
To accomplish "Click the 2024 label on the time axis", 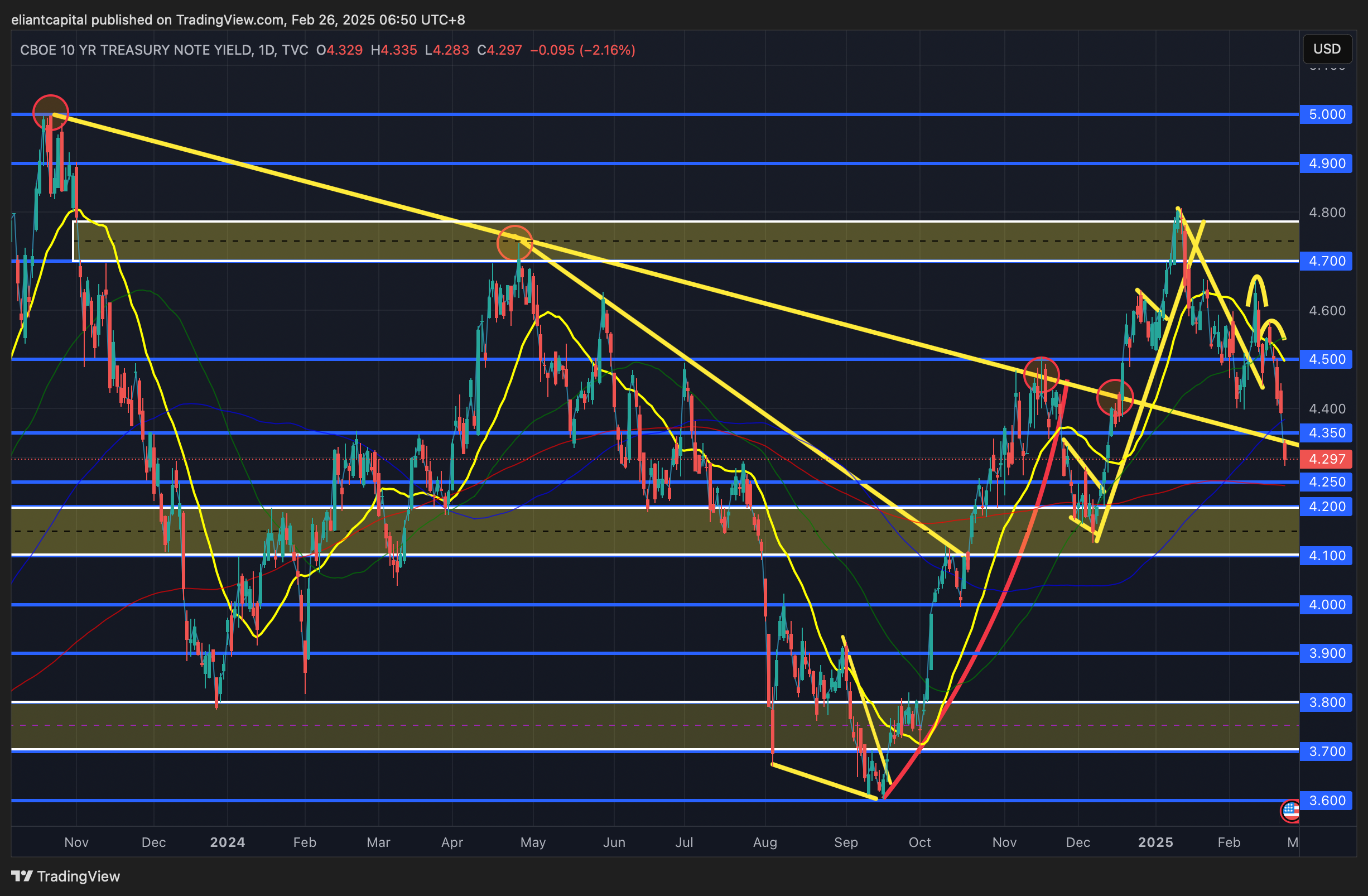I will point(228,842).
